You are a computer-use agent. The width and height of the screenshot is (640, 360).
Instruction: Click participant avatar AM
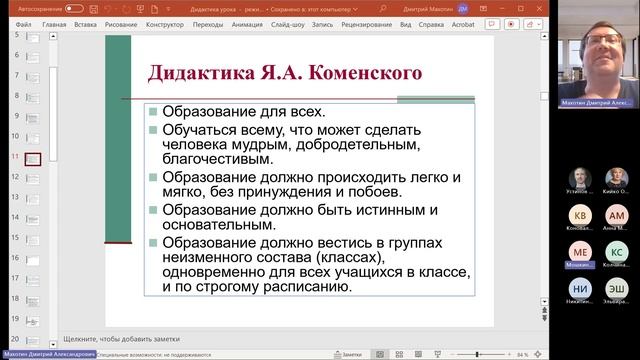(x=617, y=215)
